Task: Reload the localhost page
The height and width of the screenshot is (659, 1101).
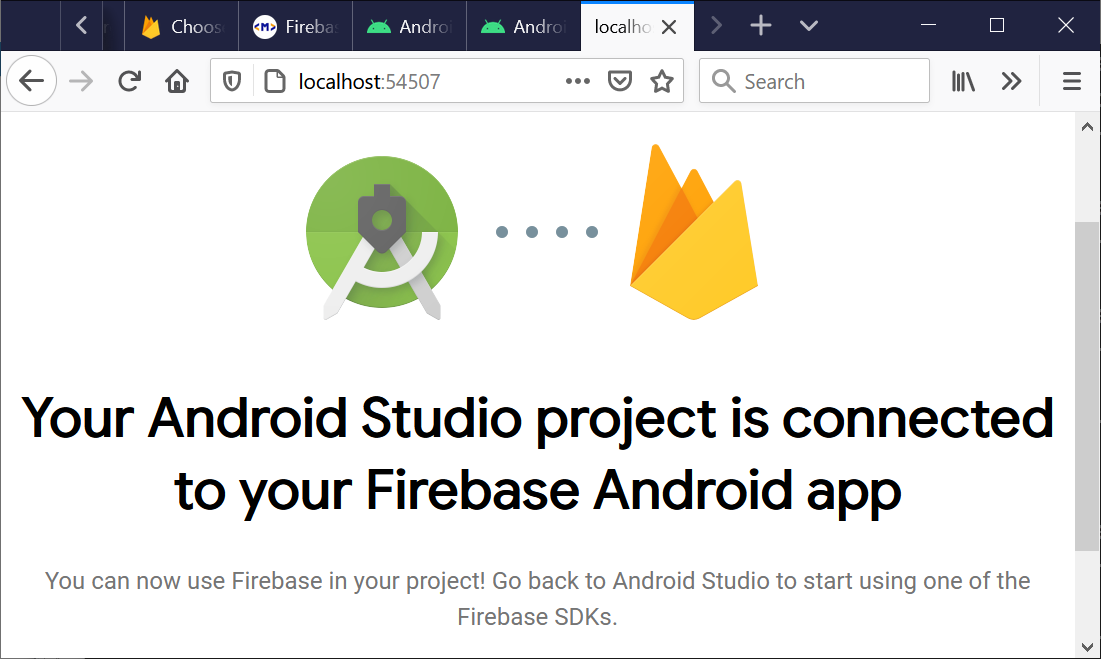Action: [x=129, y=82]
